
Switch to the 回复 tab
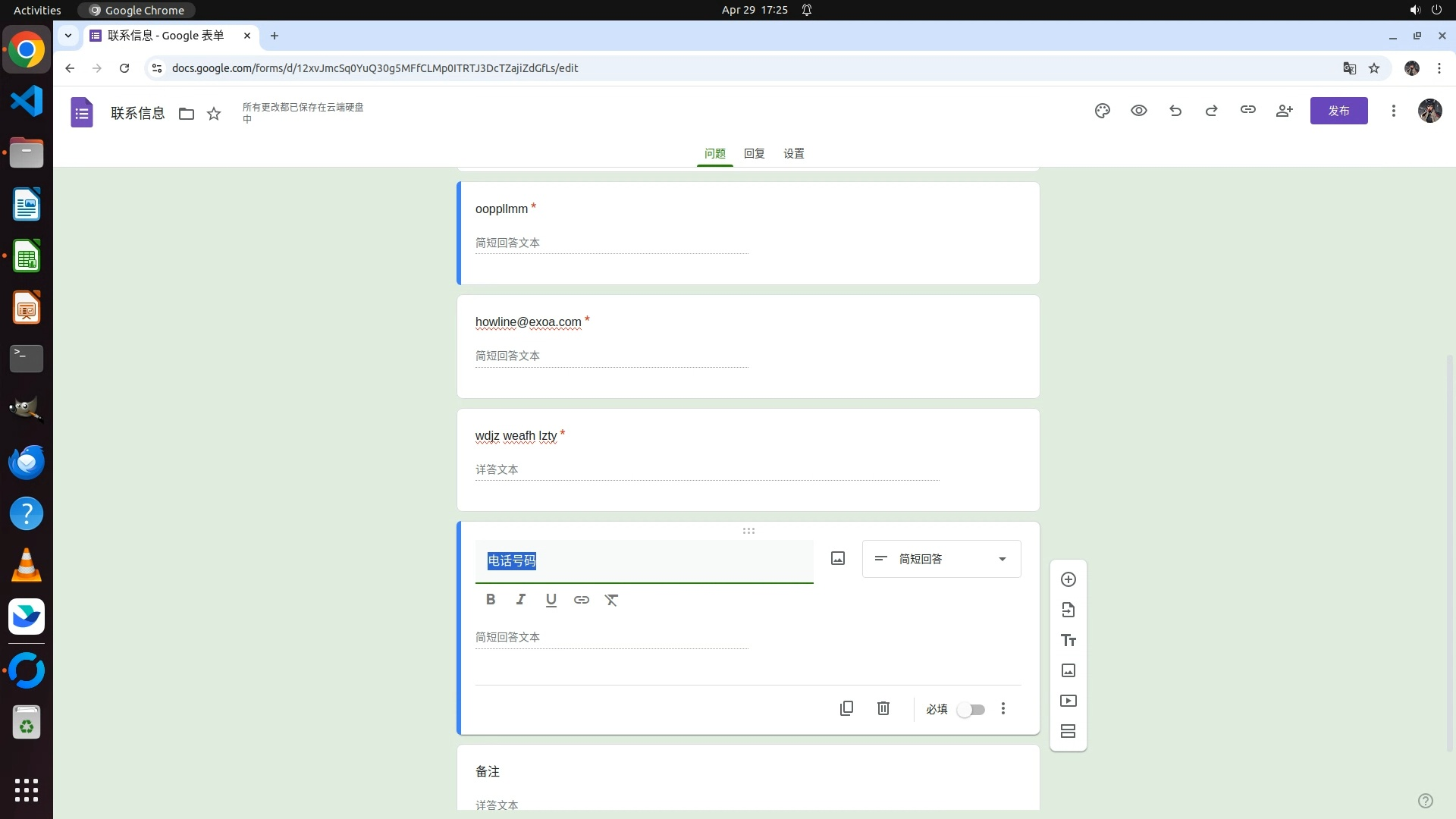[x=754, y=153]
